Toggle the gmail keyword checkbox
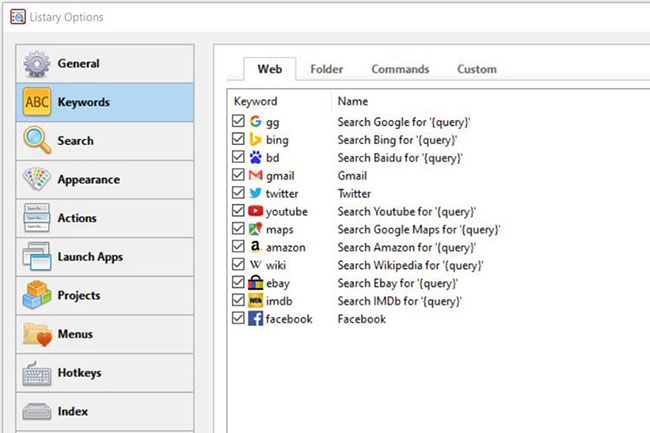The width and height of the screenshot is (650, 433). (238, 174)
